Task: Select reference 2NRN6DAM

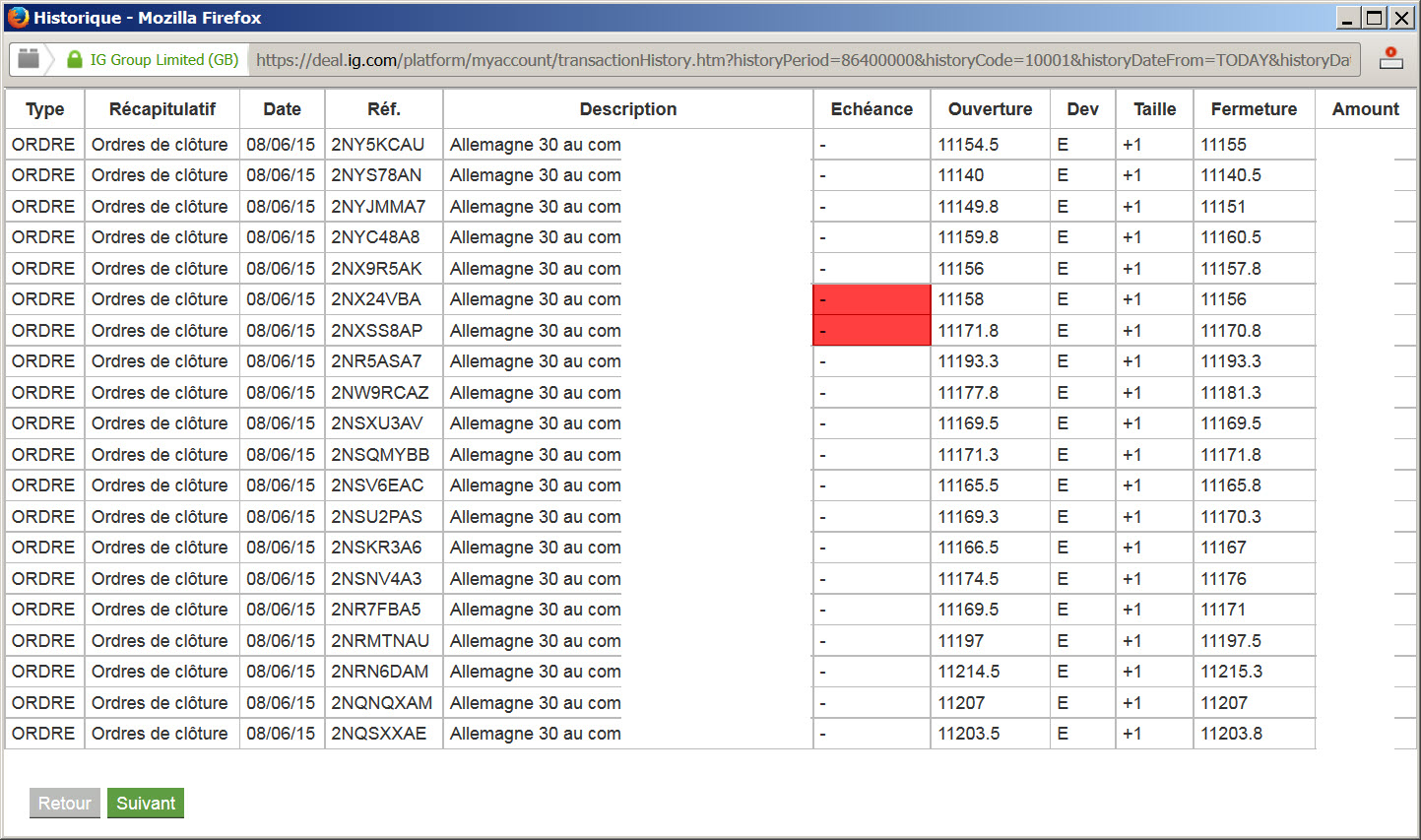Action: click(x=380, y=672)
